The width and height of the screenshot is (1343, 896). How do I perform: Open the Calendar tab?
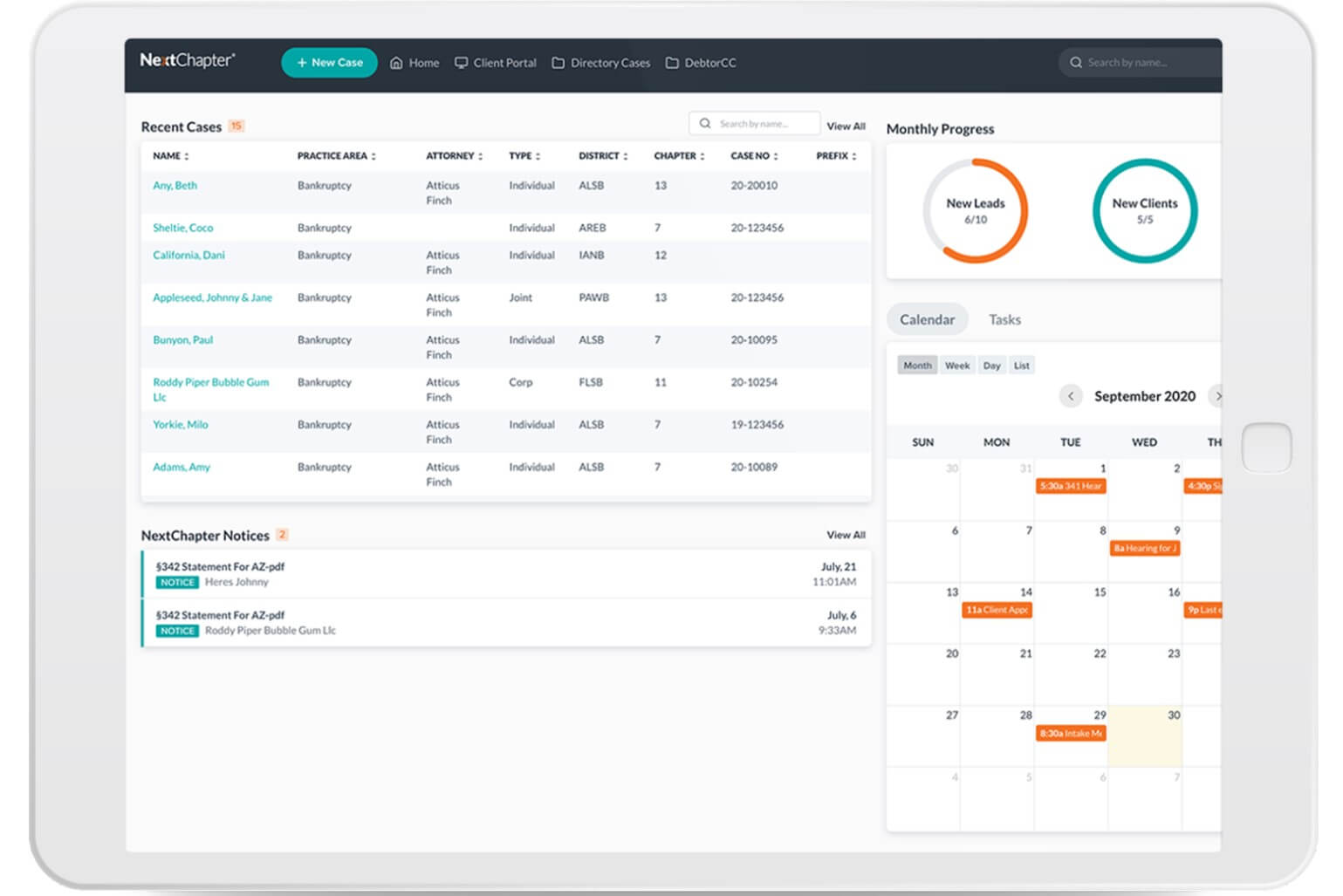(x=927, y=320)
